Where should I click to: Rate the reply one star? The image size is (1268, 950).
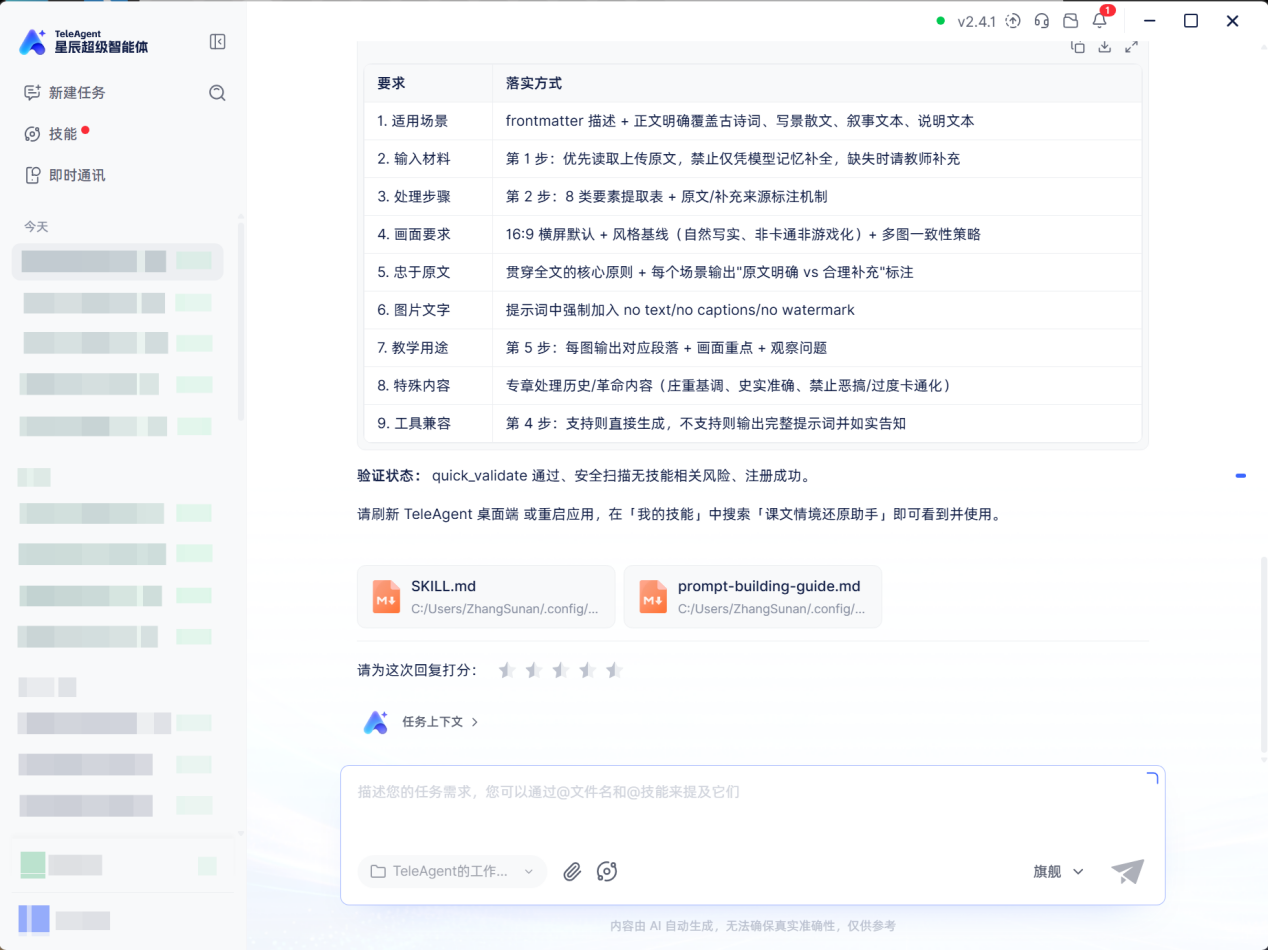tap(507, 670)
